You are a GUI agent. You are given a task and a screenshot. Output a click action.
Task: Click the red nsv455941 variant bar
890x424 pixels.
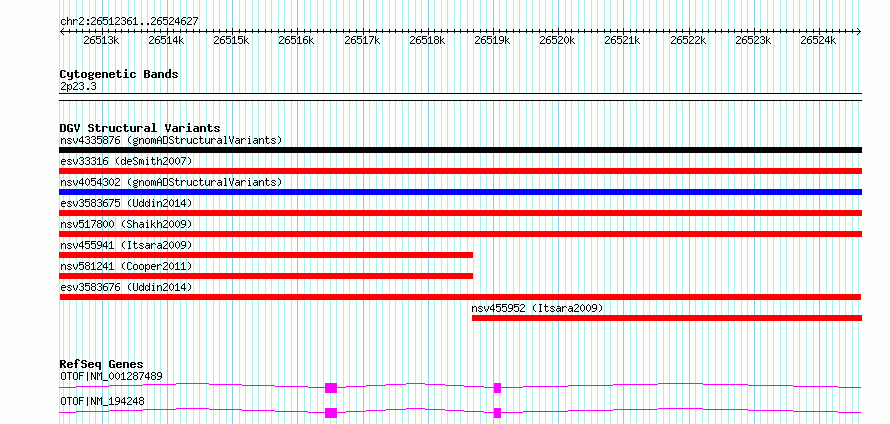[x=266, y=255]
